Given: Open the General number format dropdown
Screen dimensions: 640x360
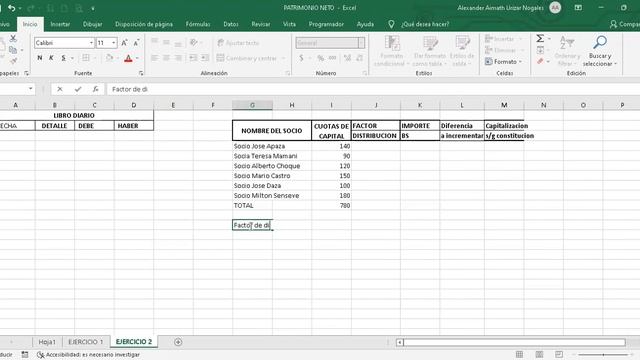Looking at the screenshot, I should pyautogui.click(x=361, y=43).
